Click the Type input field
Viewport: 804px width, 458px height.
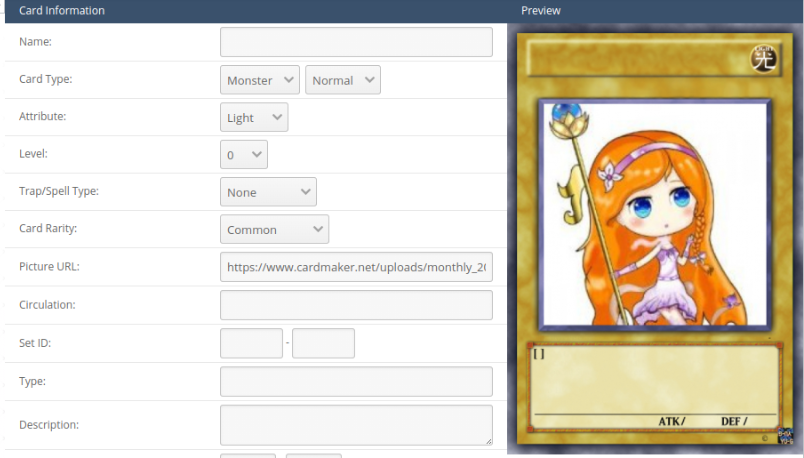pos(356,382)
